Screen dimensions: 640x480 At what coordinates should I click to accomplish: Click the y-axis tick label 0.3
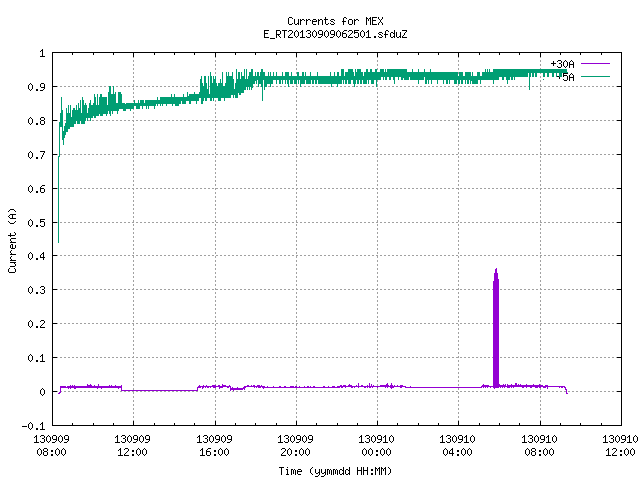(36, 290)
